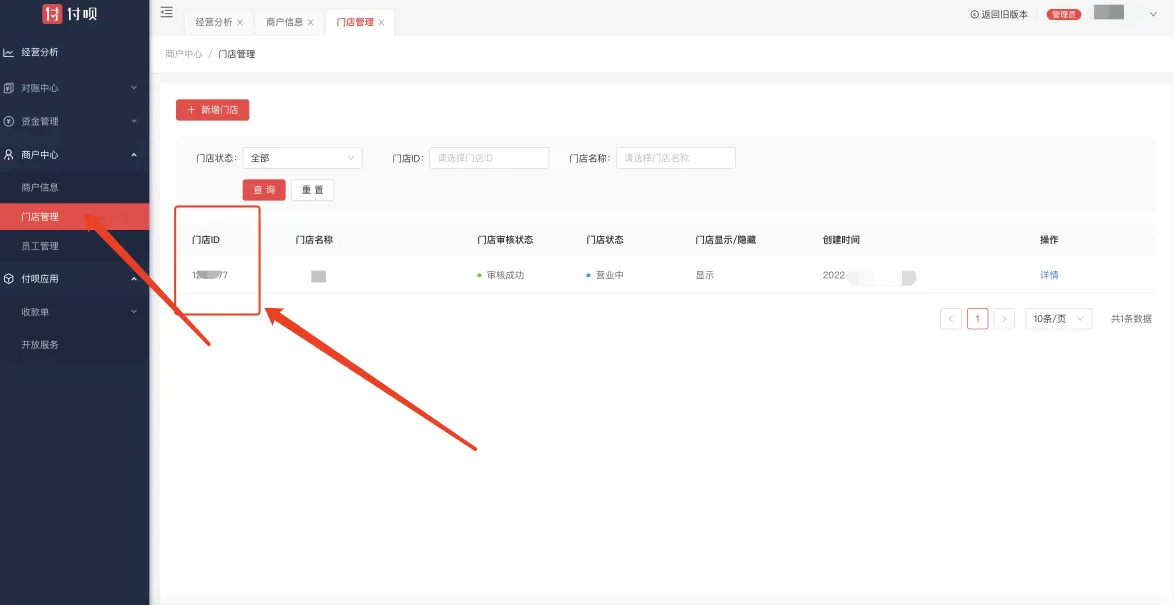Viewport: 1174px width, 605px height.
Task: Close the 门店管理 tab
Action: pos(381,22)
